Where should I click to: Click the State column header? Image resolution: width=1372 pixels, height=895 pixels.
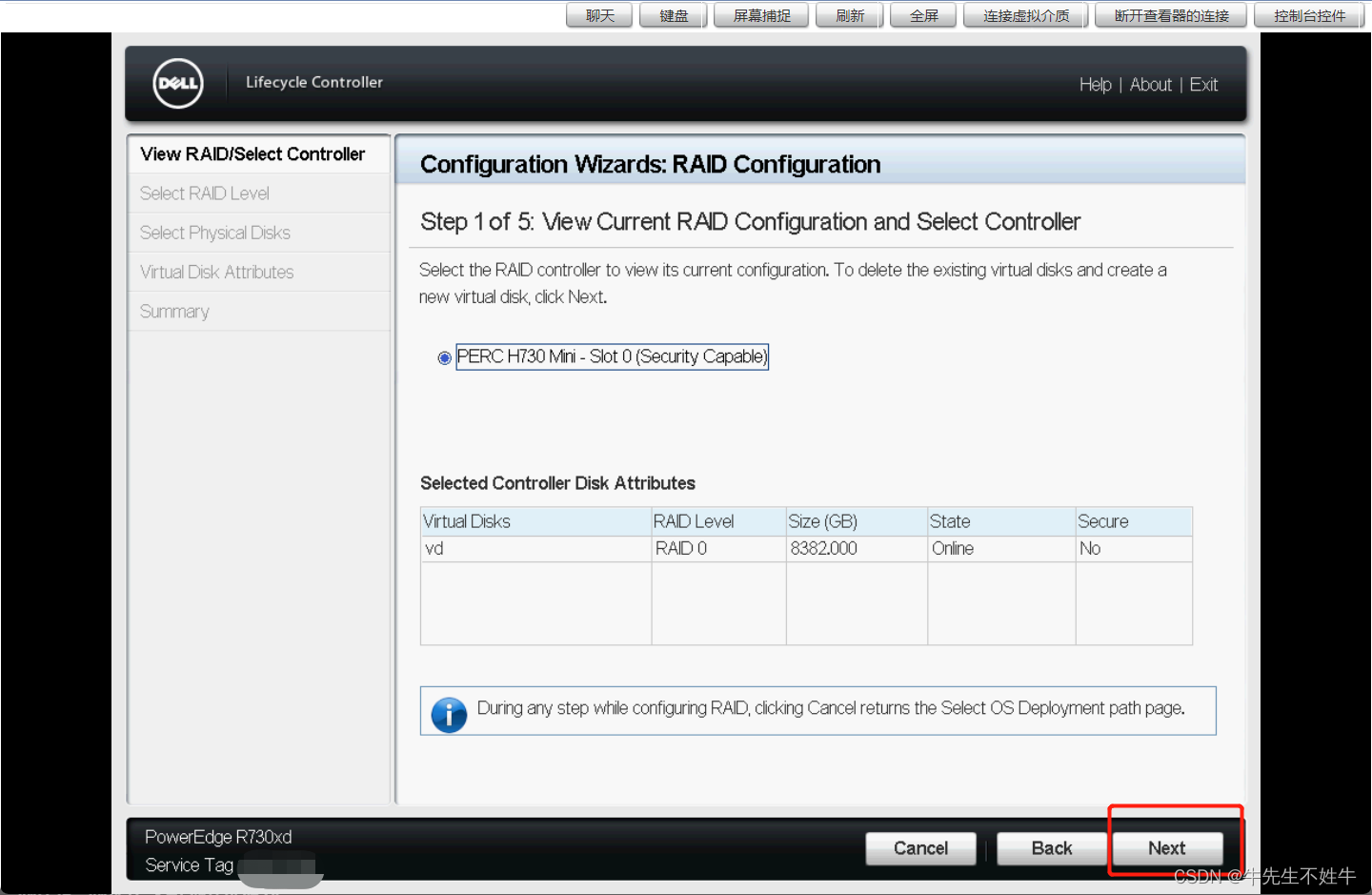click(x=1001, y=521)
